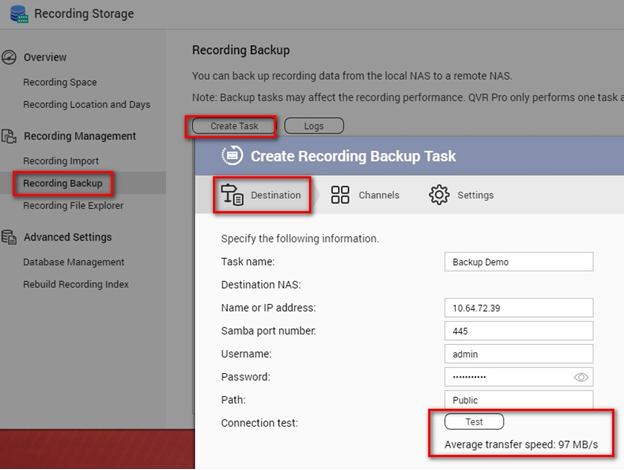This screenshot has height=470, width=624.
Task: Open Recording Import page
Action: click(61, 161)
